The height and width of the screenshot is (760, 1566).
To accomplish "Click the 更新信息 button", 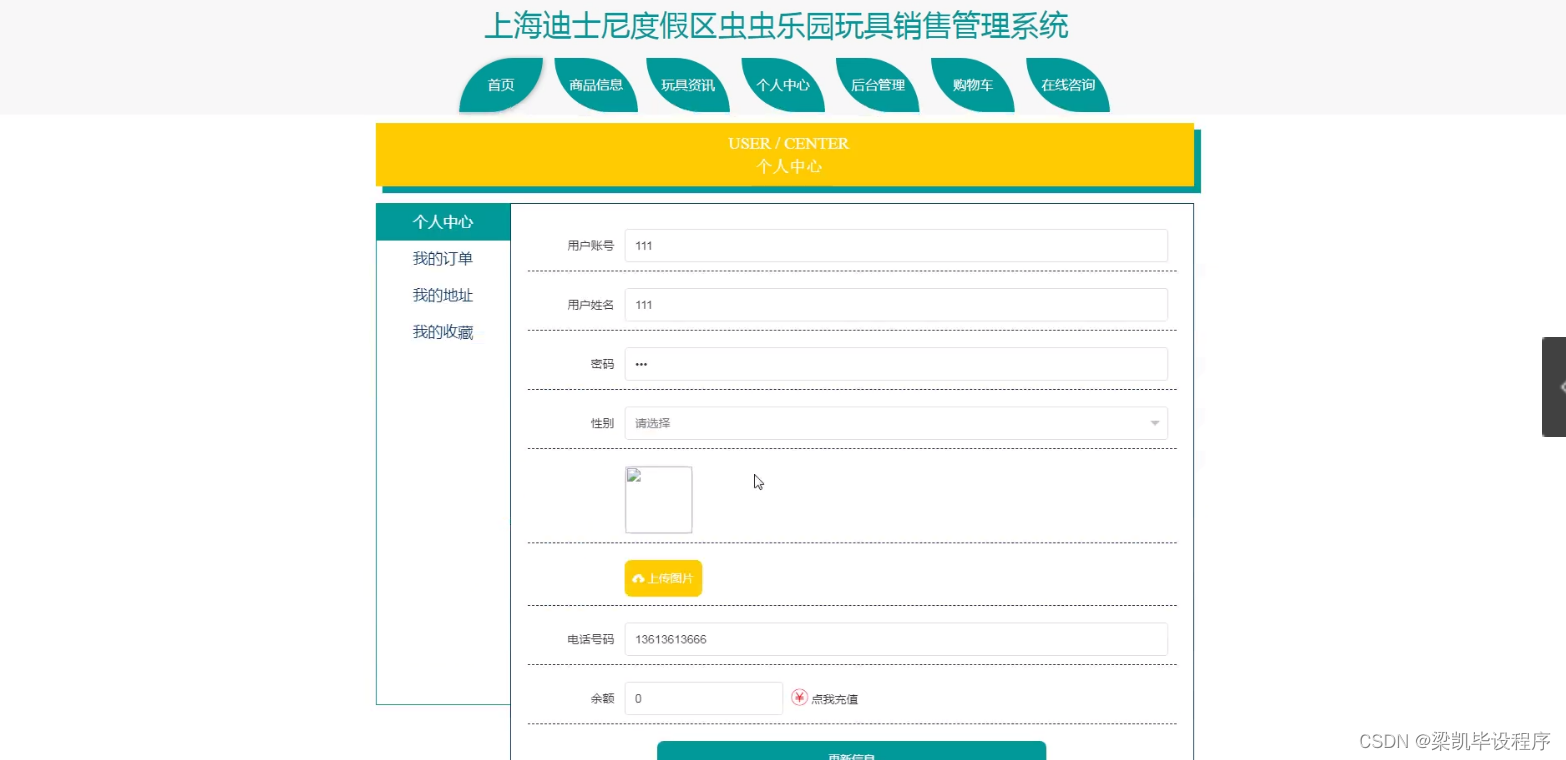I will pos(851,751).
